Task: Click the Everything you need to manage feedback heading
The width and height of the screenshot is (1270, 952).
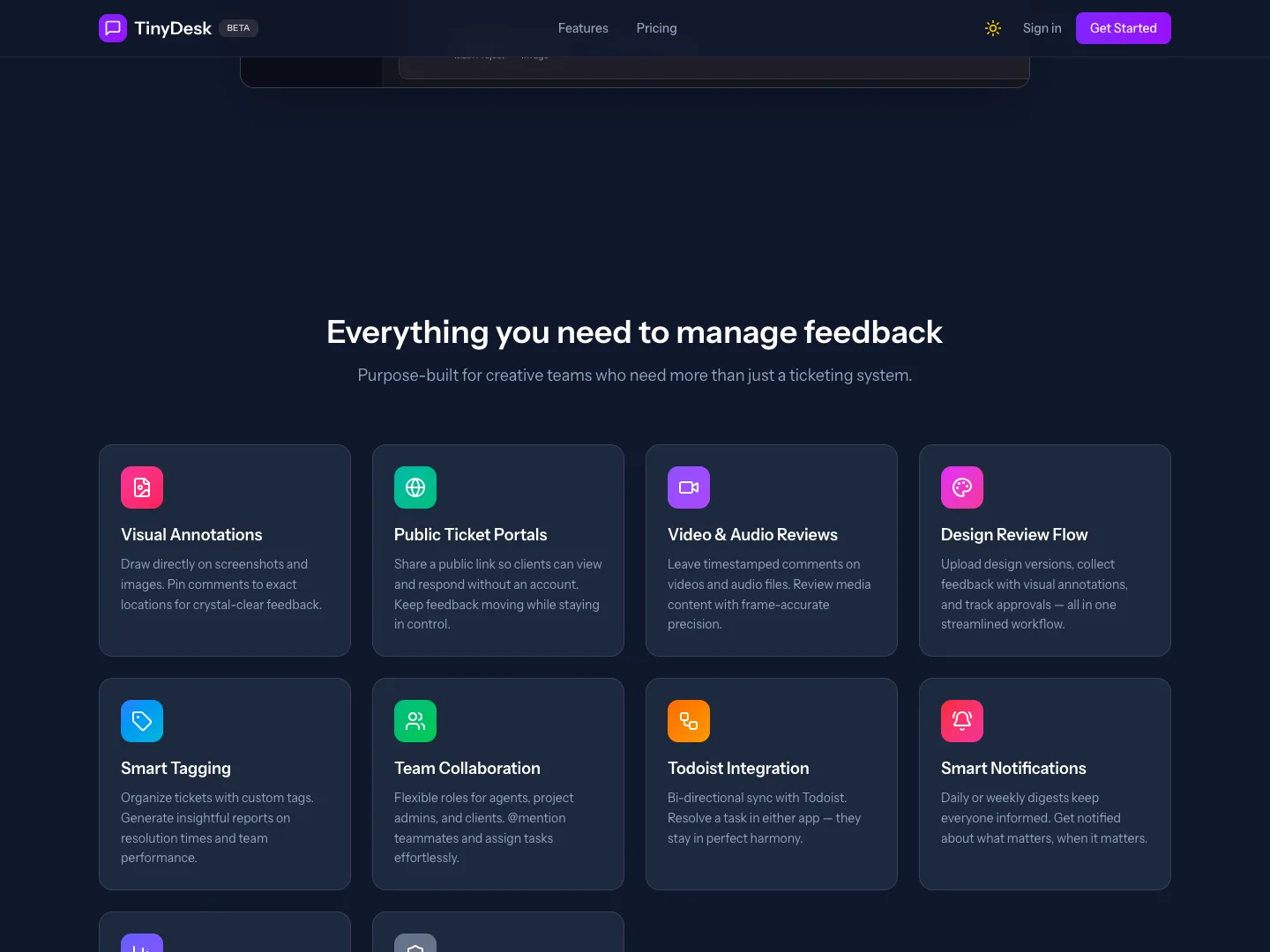Action: 635,332
